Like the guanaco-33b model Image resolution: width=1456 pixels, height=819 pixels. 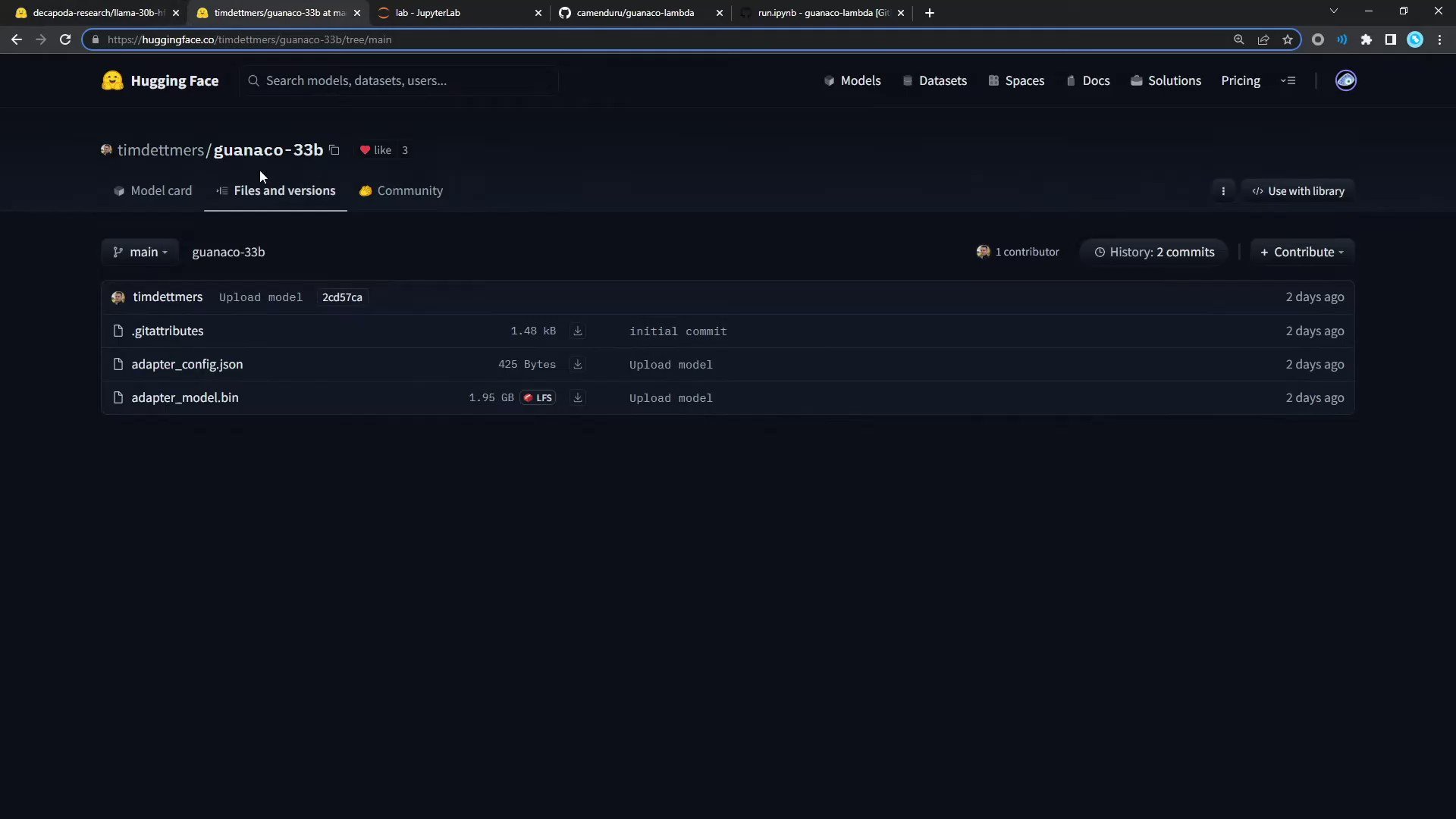[375, 150]
